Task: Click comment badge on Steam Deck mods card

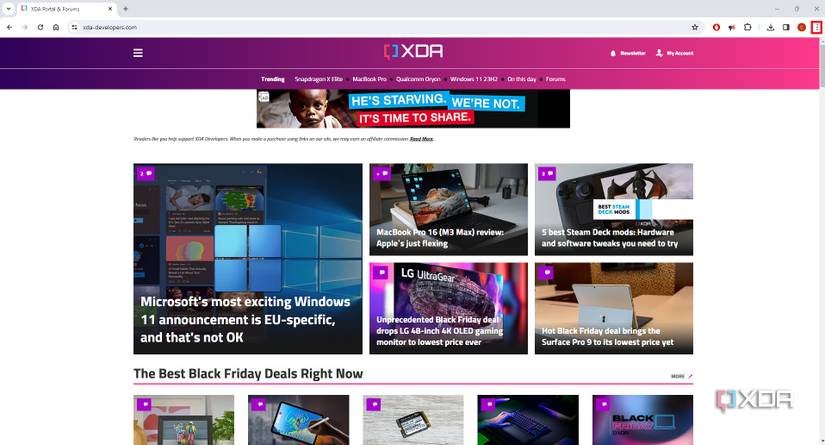Action: (547, 173)
